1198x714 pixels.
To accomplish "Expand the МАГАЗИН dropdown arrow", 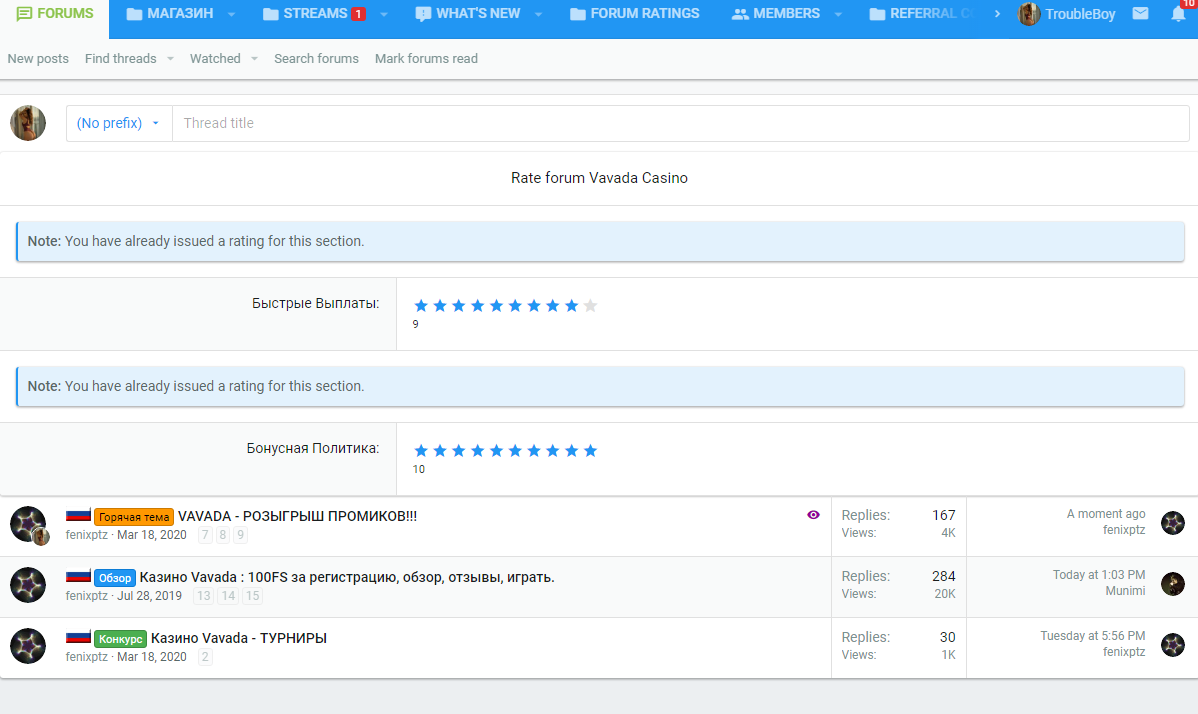I will (x=232, y=14).
